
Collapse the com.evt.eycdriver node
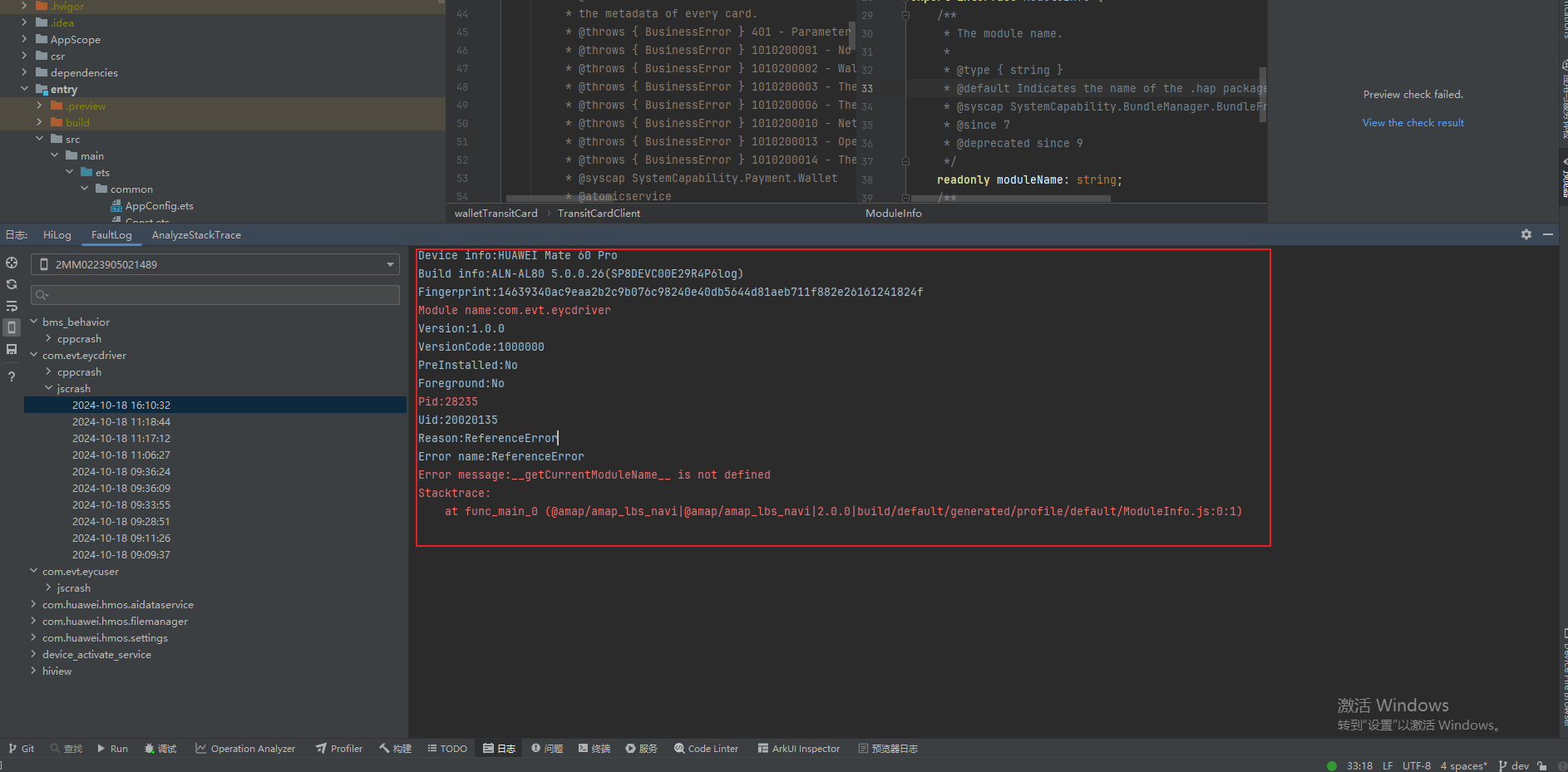pos(34,355)
